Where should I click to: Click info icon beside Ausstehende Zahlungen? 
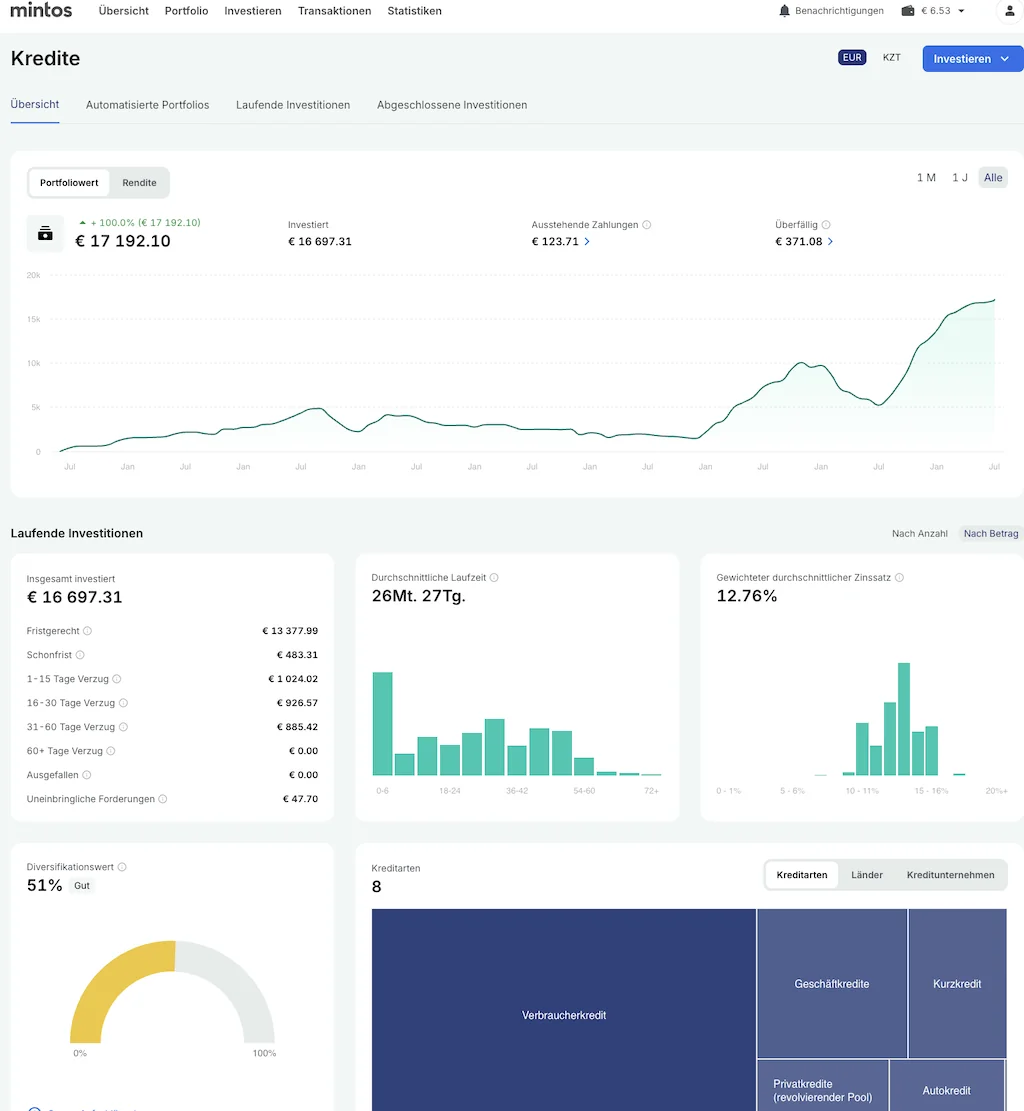point(647,225)
